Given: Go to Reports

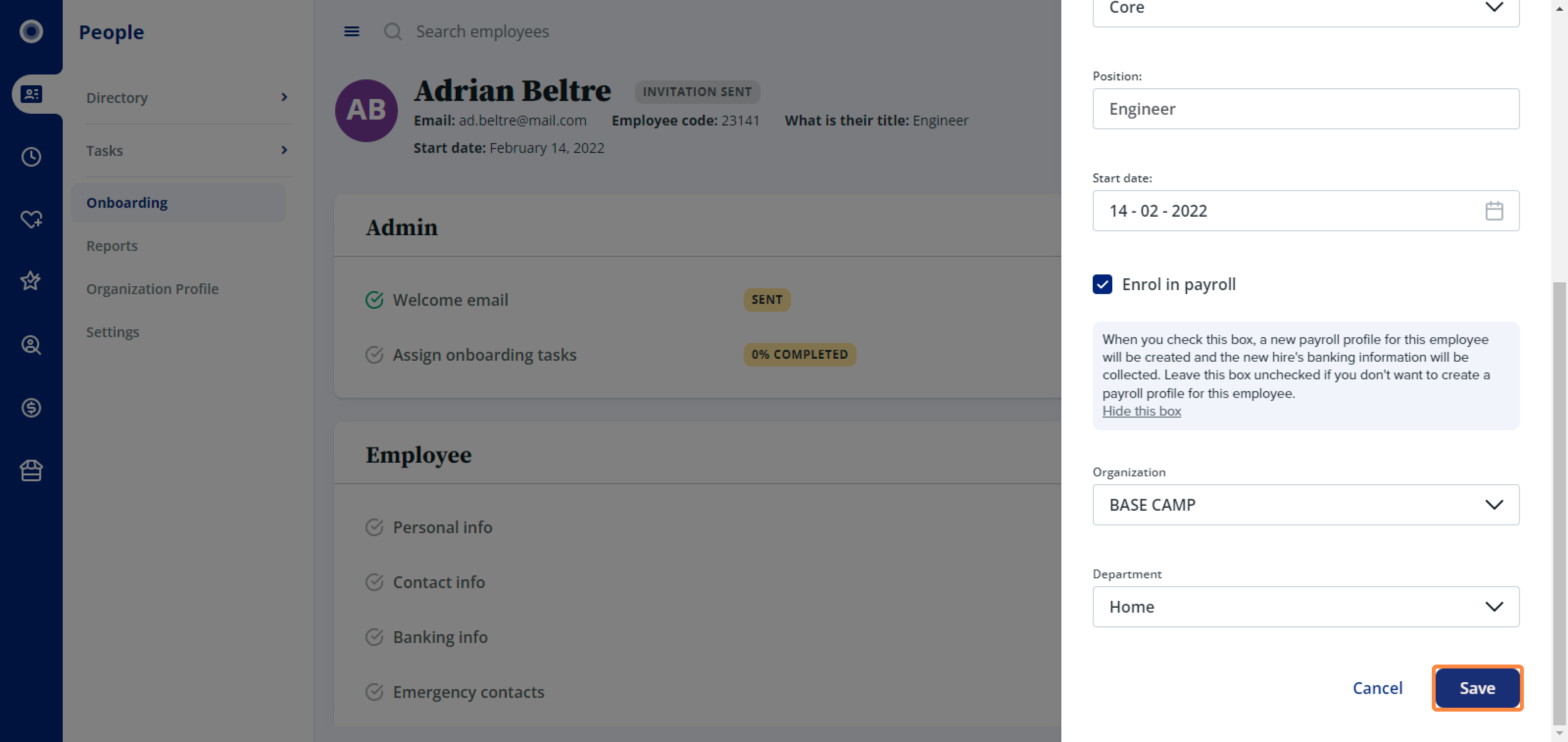Looking at the screenshot, I should tap(112, 246).
